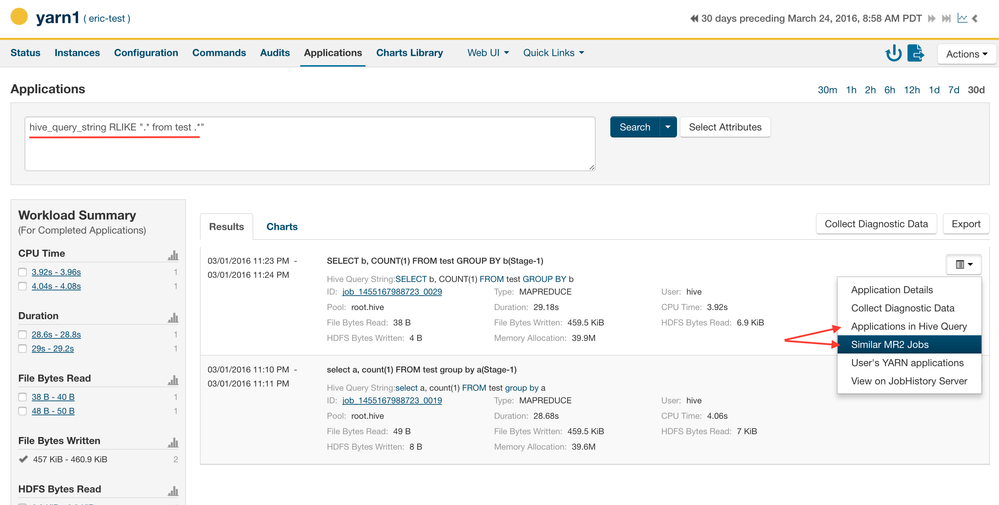Screen dimensions: 999x505
Task: Open the time range chart icon
Action: click(963, 18)
